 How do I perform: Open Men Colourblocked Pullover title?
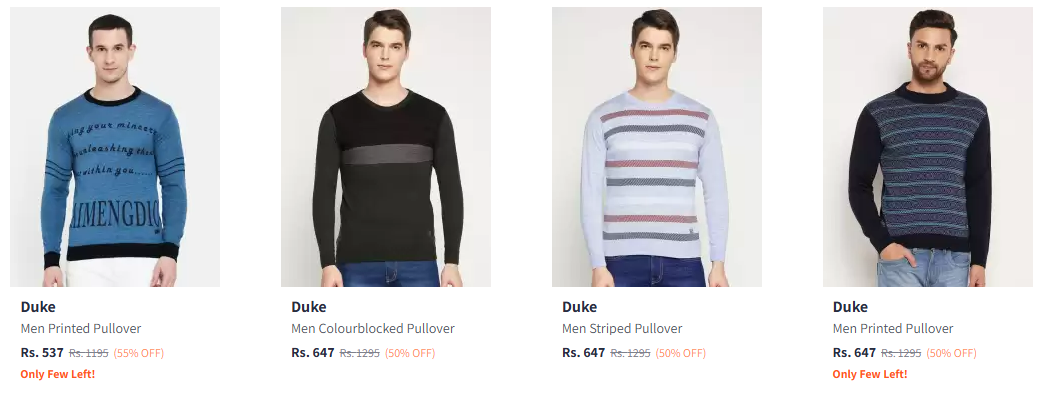tap(373, 329)
